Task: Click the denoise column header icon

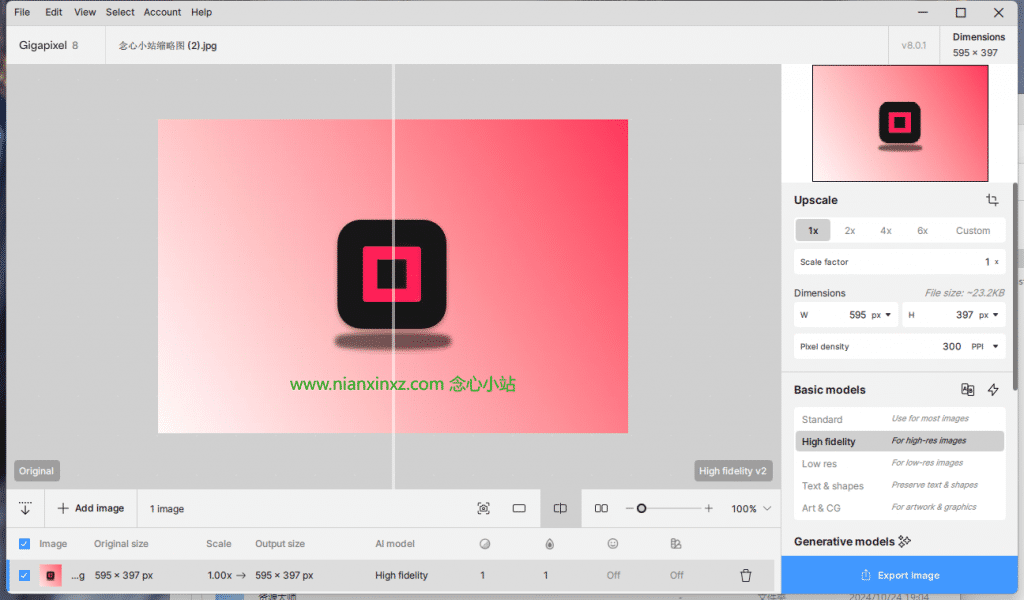Action: coord(485,544)
